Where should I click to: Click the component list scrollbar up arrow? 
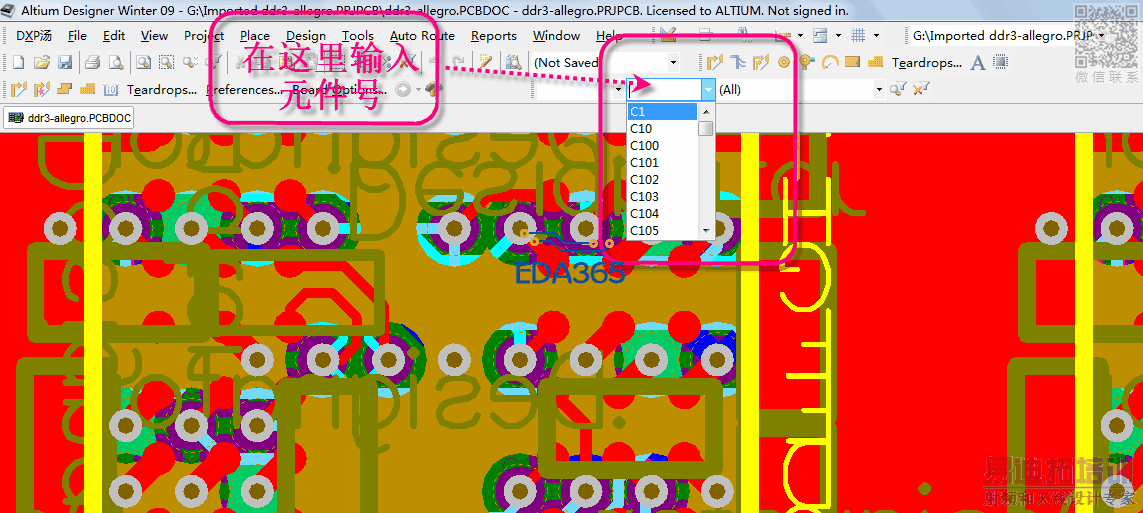click(x=705, y=111)
